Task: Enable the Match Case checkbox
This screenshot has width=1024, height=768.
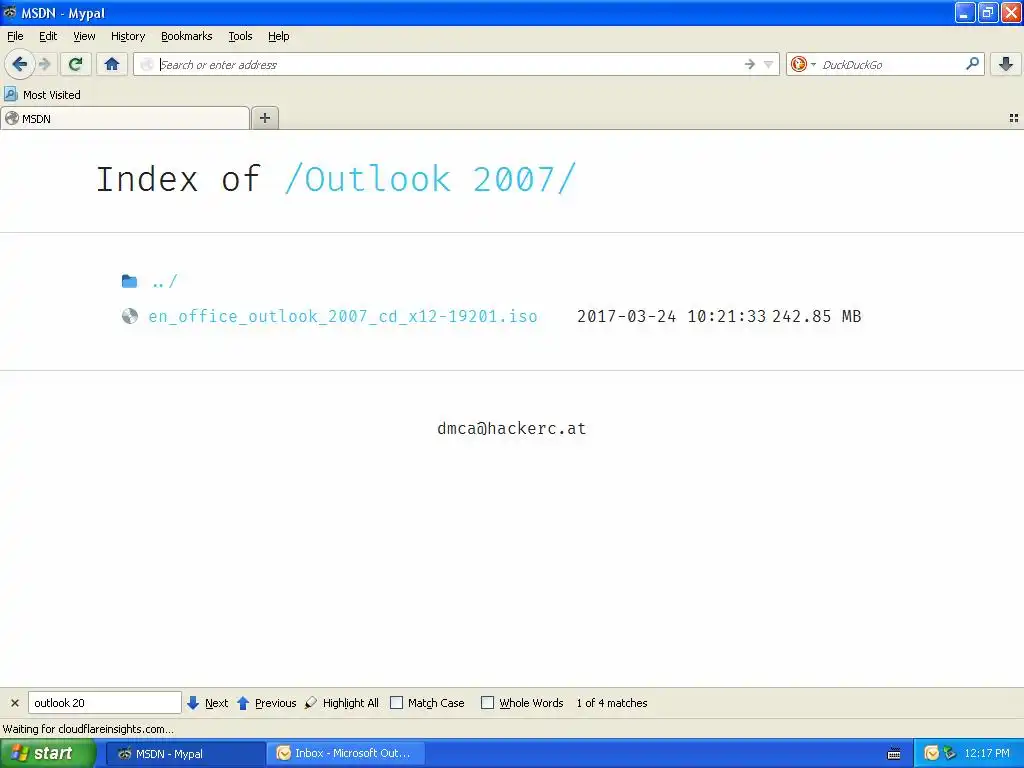Action: tap(396, 703)
